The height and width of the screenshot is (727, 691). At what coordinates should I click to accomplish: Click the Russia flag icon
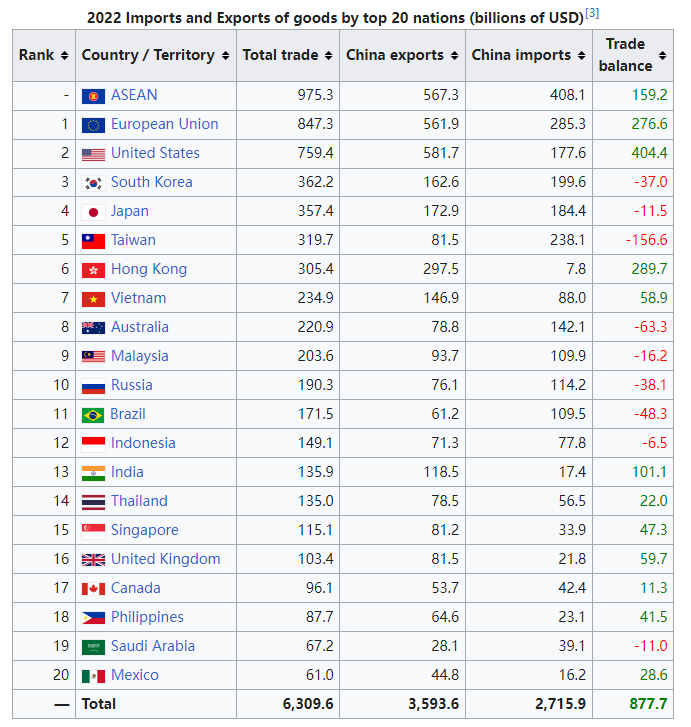93,386
